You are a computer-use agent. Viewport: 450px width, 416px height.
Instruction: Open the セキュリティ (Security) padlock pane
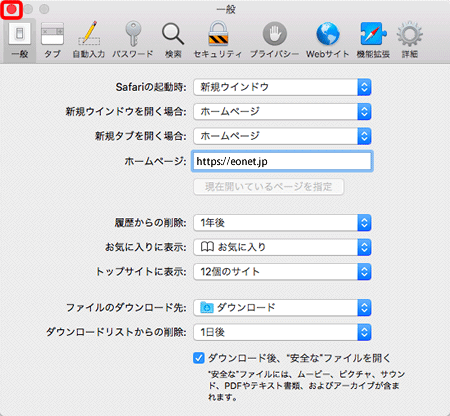click(218, 40)
